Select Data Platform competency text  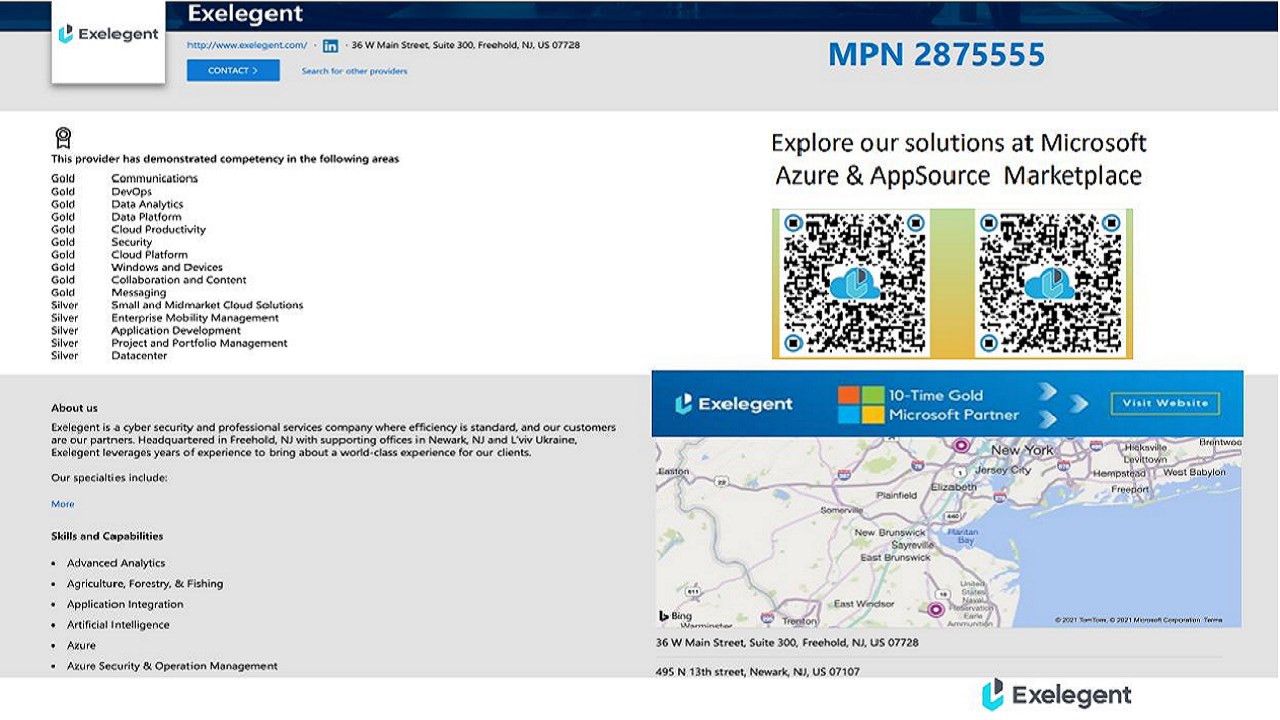click(x=146, y=217)
